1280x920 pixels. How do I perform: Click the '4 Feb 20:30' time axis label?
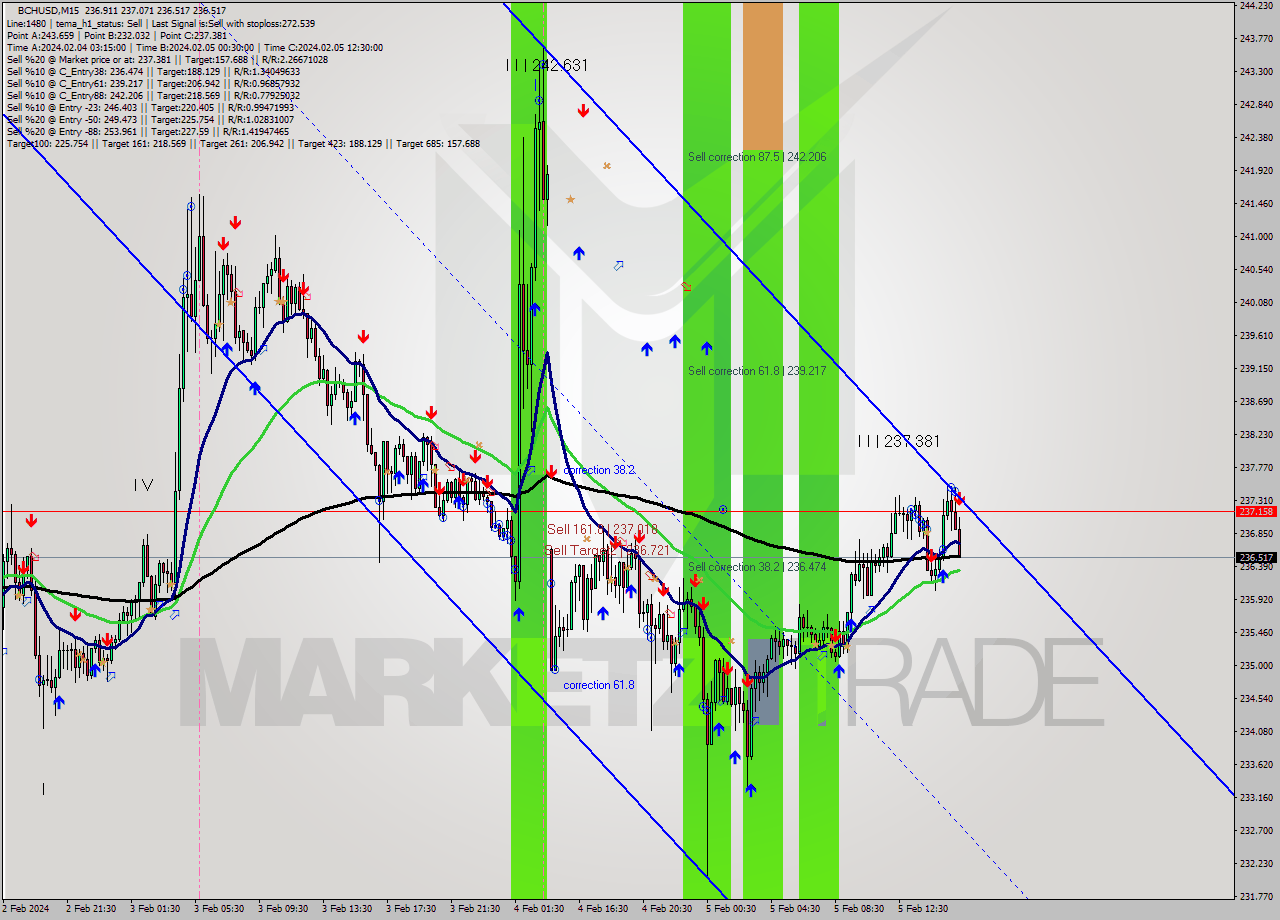666,909
